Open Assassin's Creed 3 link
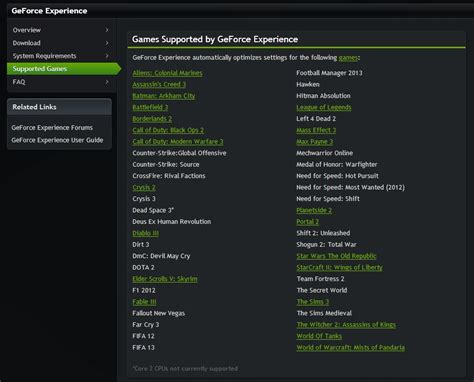Screen dimensions: 474x382 (x=159, y=84)
